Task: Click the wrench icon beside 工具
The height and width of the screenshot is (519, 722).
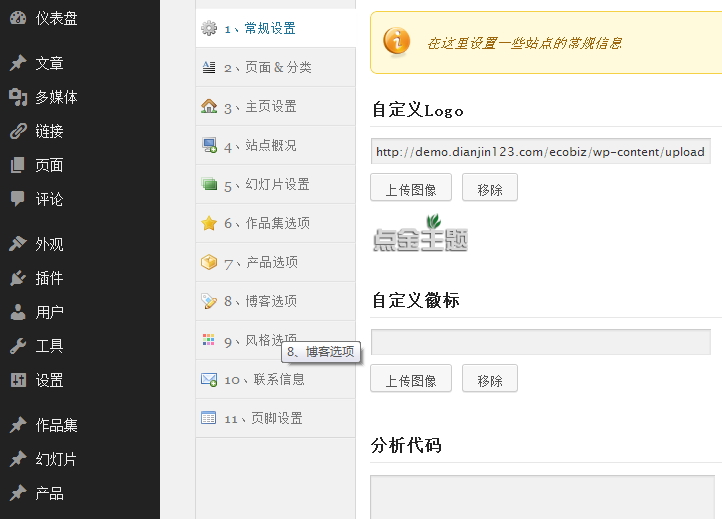Action: (18, 346)
